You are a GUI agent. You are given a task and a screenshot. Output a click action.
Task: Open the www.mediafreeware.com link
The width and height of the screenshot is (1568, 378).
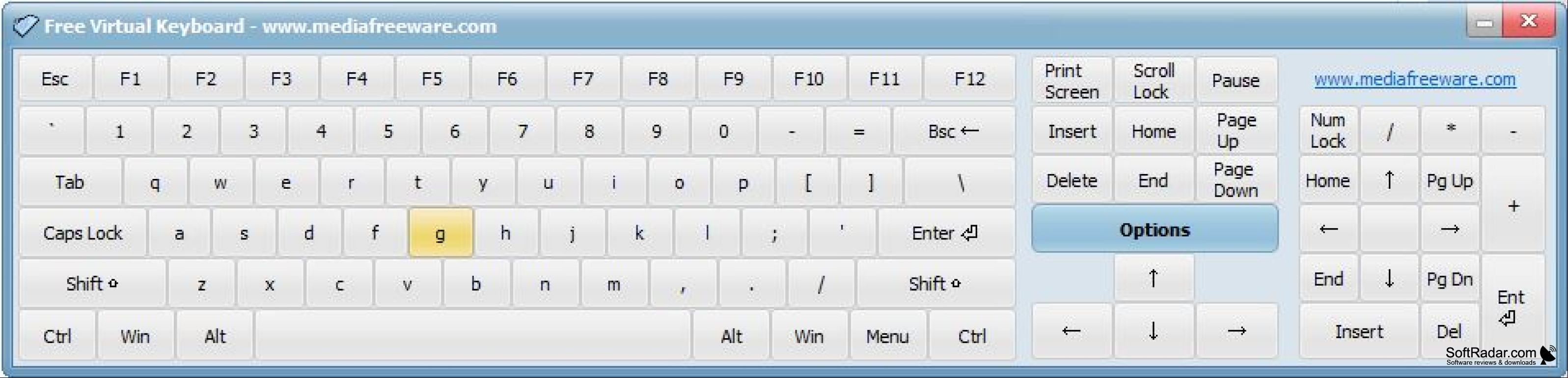point(1415,79)
